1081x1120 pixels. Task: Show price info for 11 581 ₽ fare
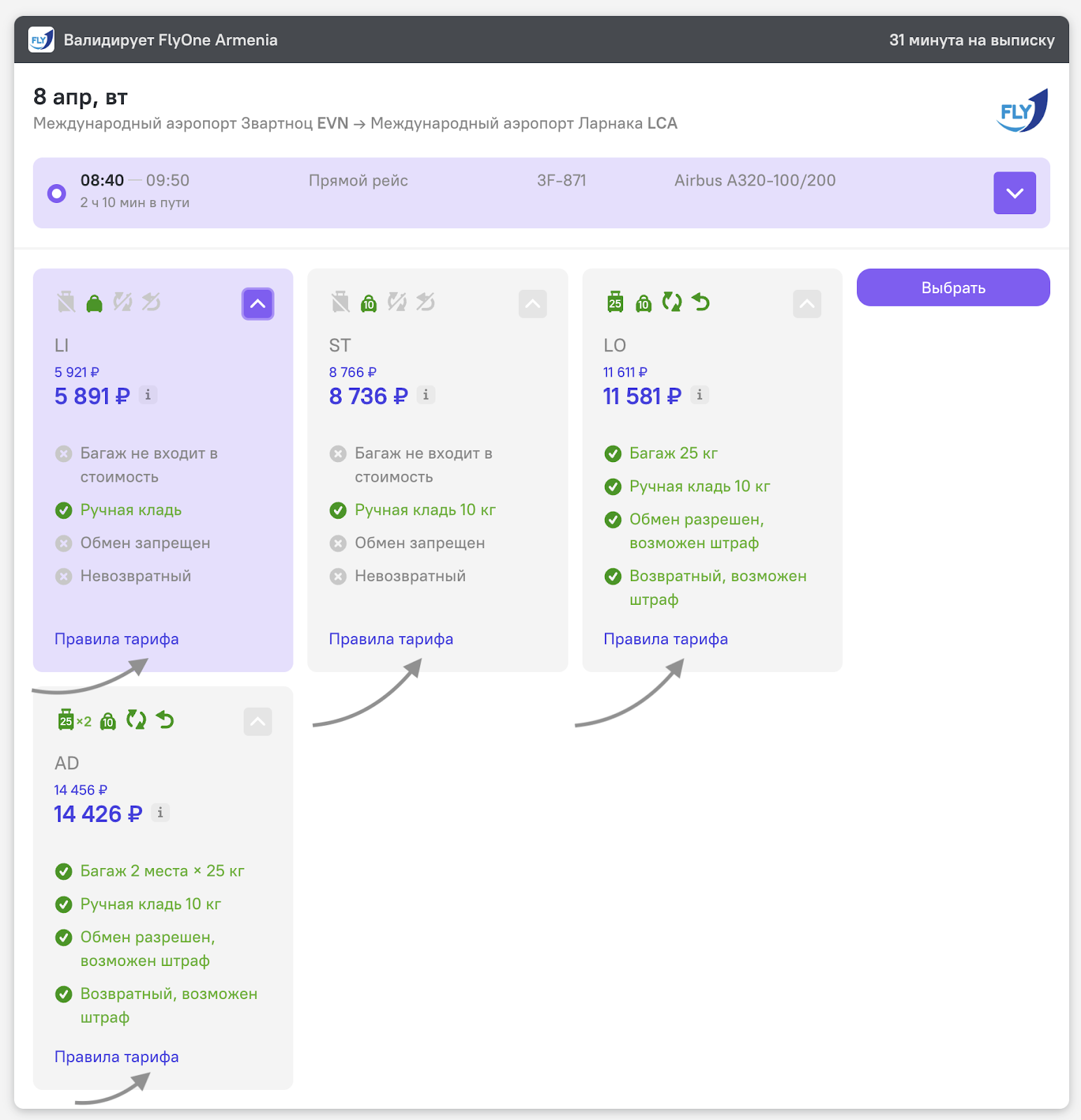699,395
